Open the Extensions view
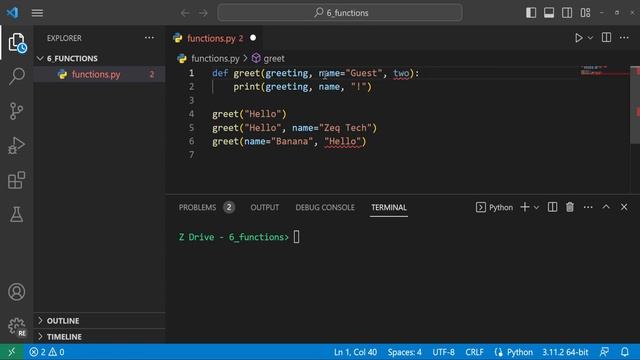This screenshot has width=640, height=360. (17, 180)
